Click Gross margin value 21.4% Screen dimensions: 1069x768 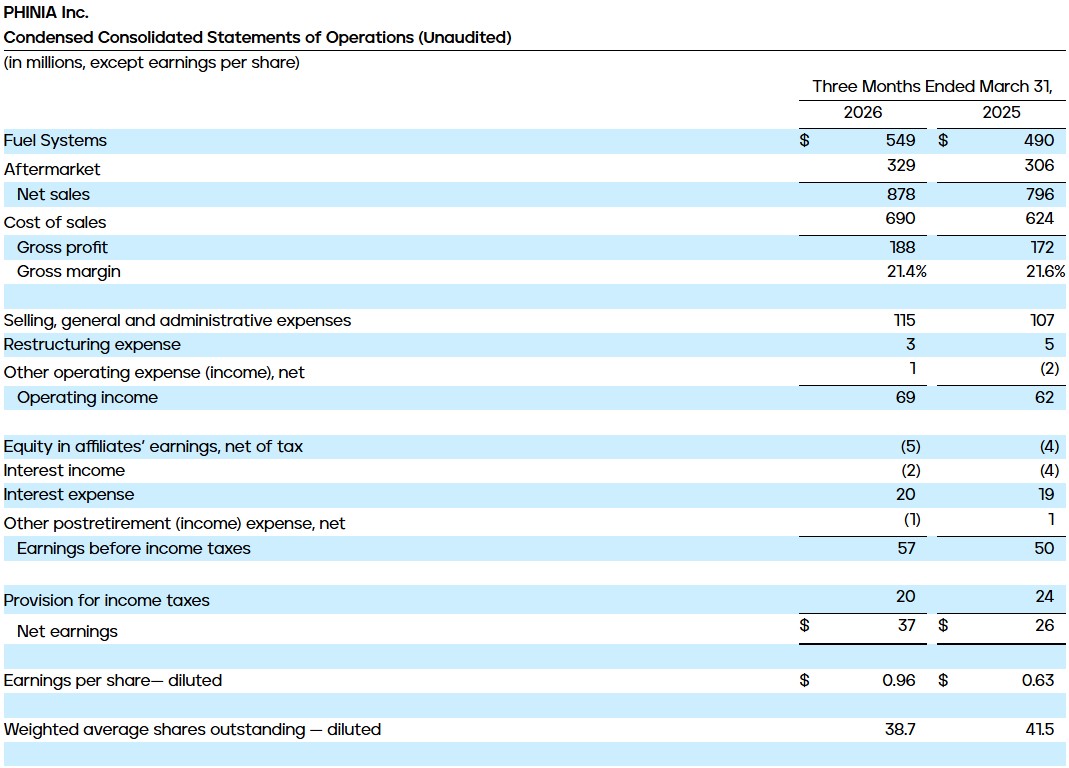point(906,271)
